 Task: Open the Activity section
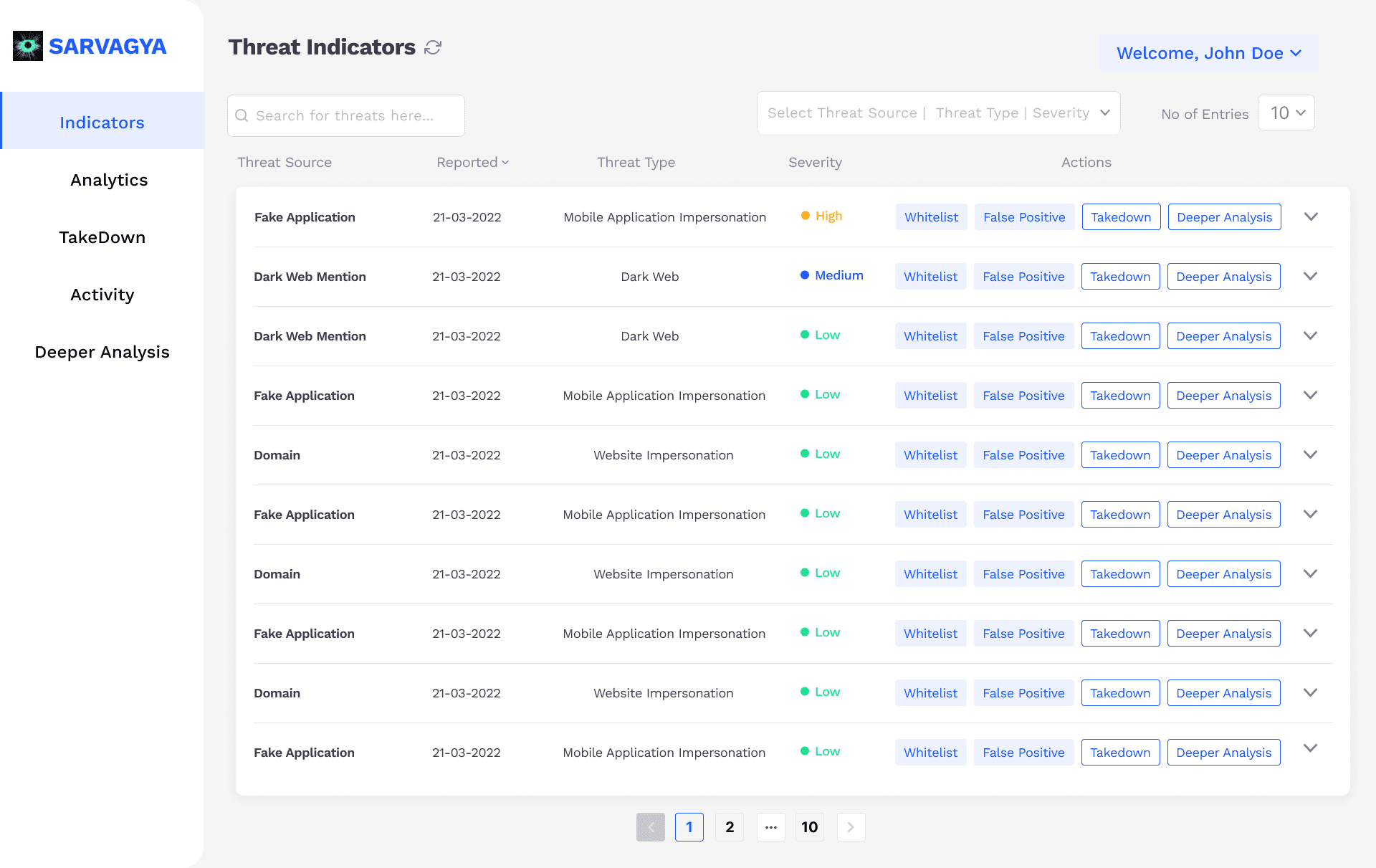click(x=102, y=295)
